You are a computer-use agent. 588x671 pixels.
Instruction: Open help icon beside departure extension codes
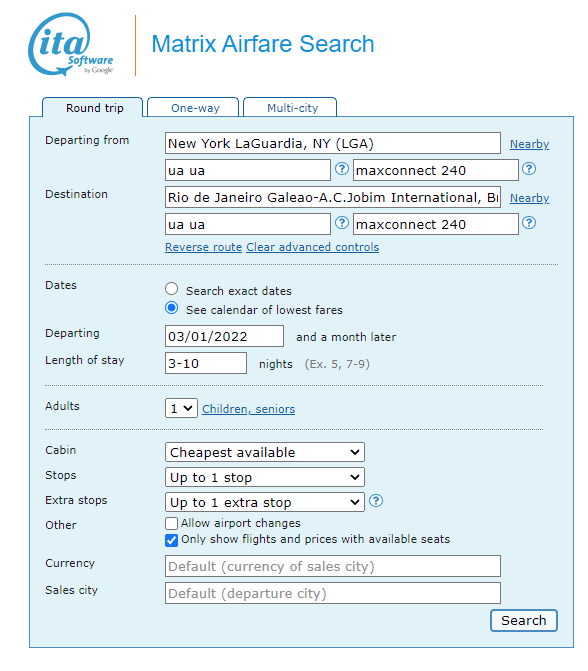(529, 169)
